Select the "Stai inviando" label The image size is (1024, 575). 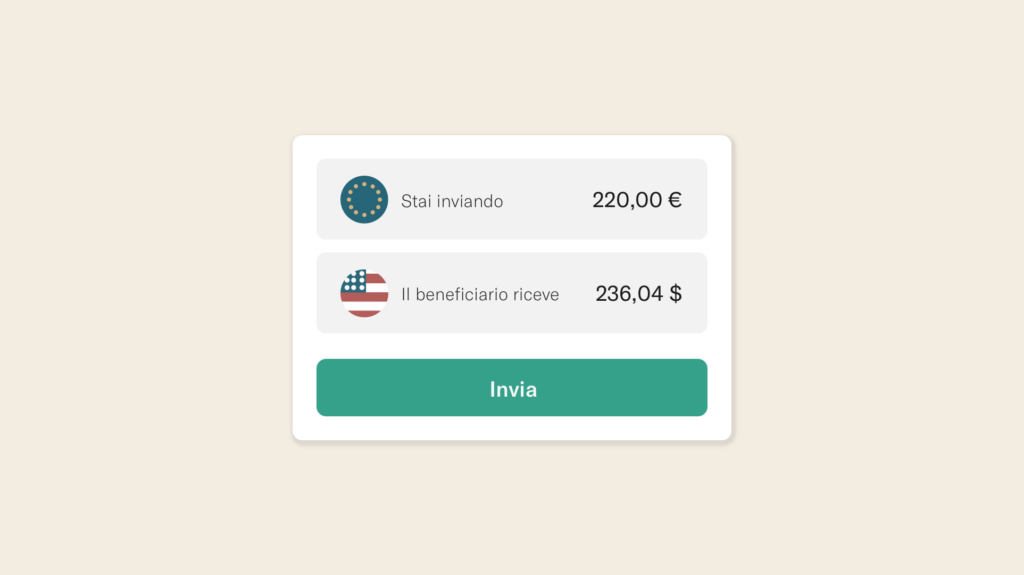[452, 201]
